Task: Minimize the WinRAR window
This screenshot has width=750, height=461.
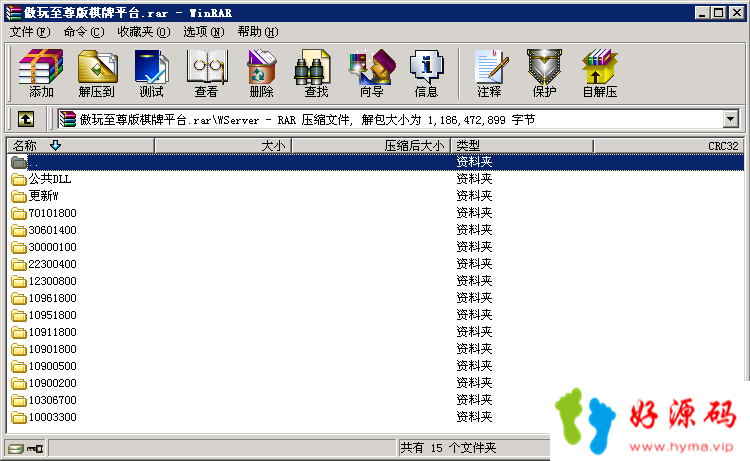Action: (702, 13)
